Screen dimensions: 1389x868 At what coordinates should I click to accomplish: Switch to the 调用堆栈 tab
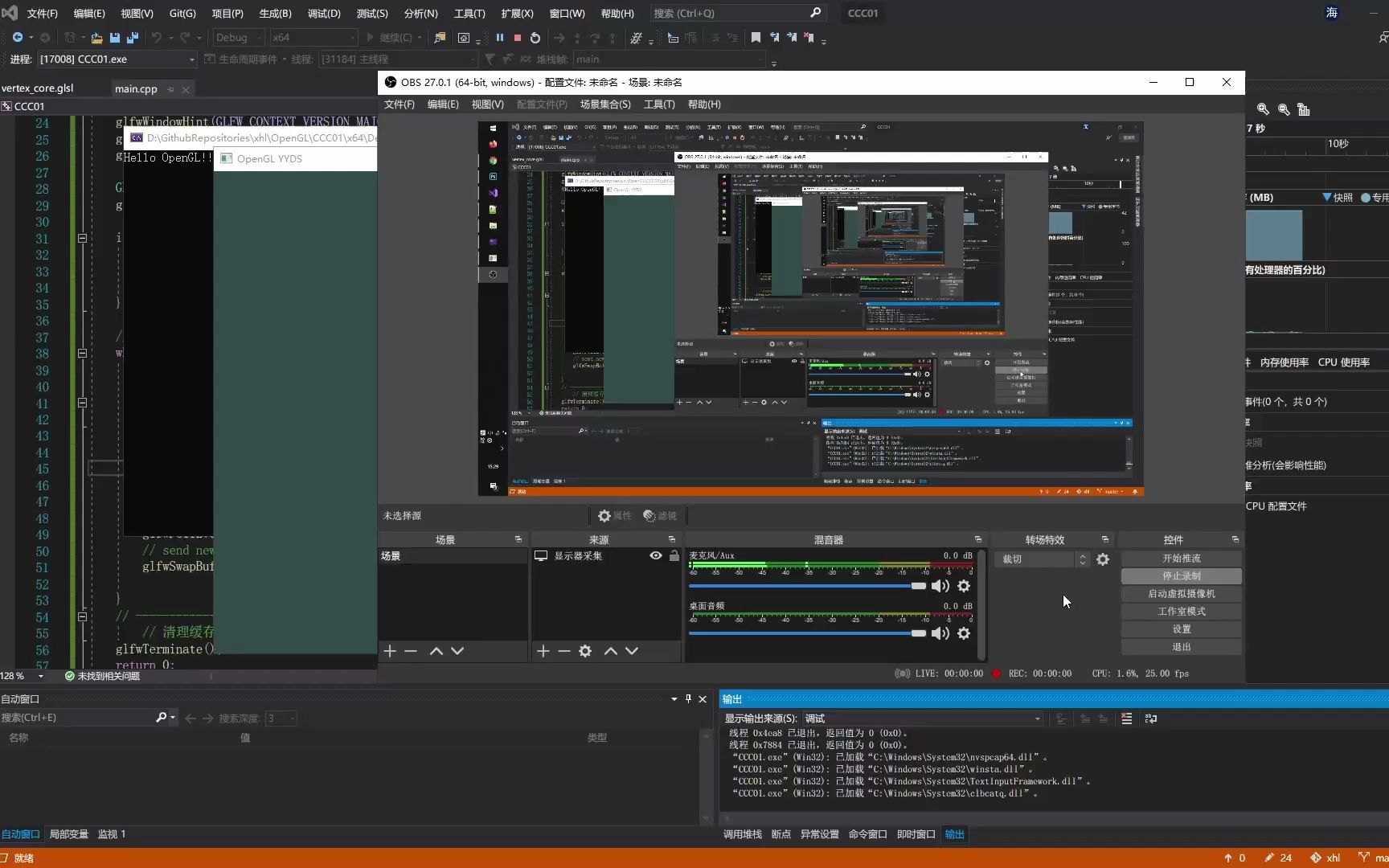742,834
